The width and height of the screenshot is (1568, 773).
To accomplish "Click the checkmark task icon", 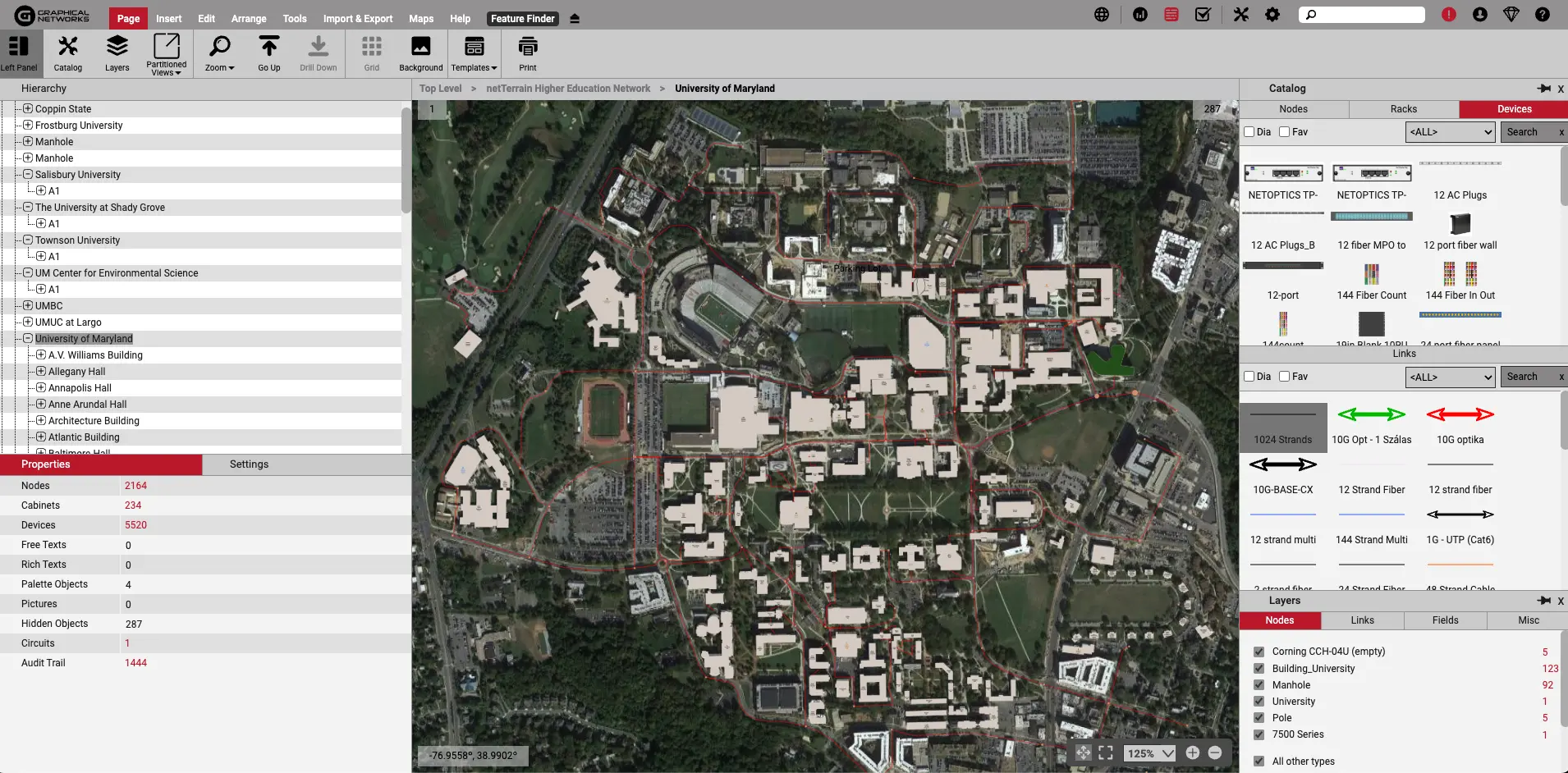I will click(x=1203, y=15).
